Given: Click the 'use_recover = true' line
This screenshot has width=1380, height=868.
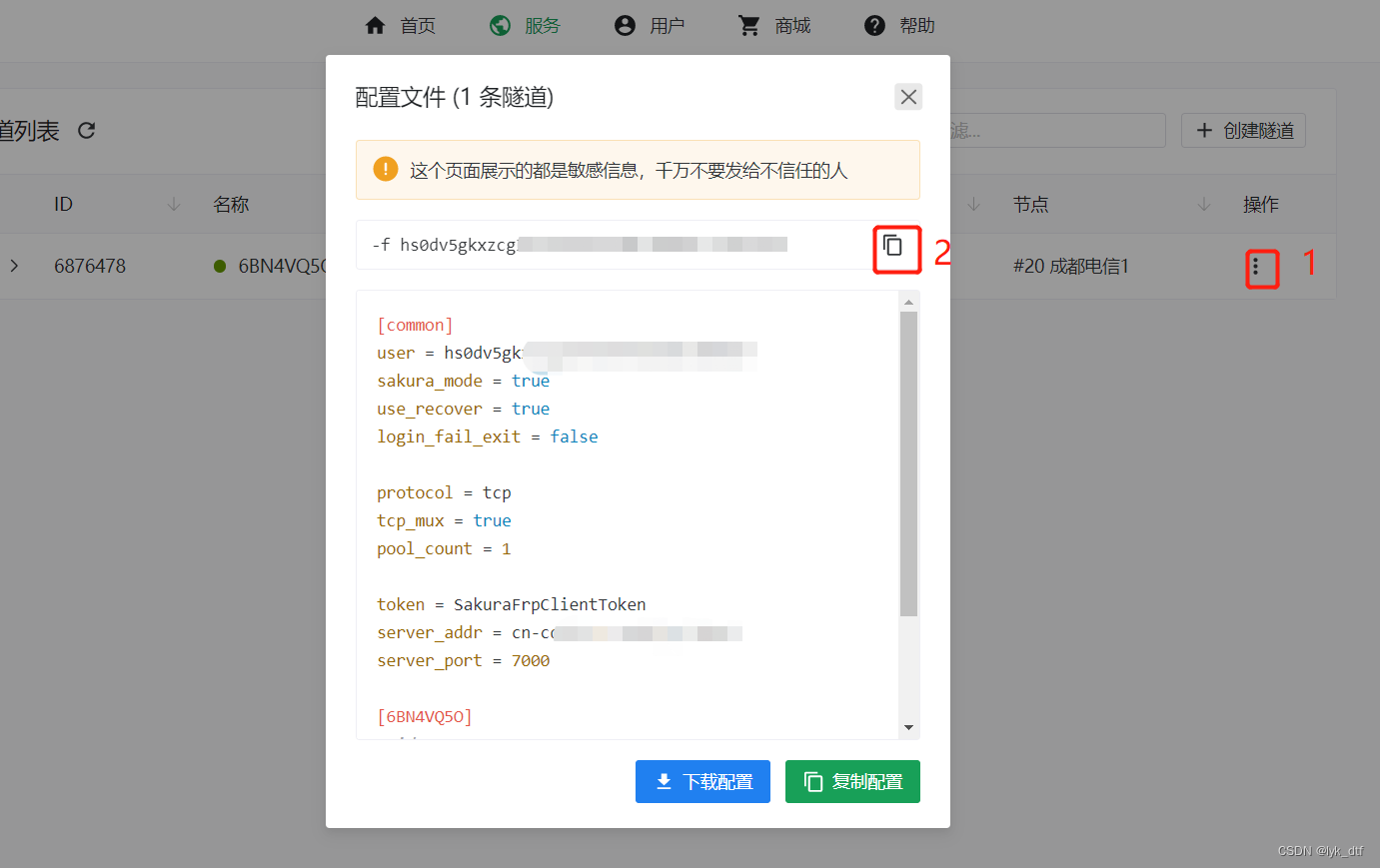Looking at the screenshot, I should point(464,409).
